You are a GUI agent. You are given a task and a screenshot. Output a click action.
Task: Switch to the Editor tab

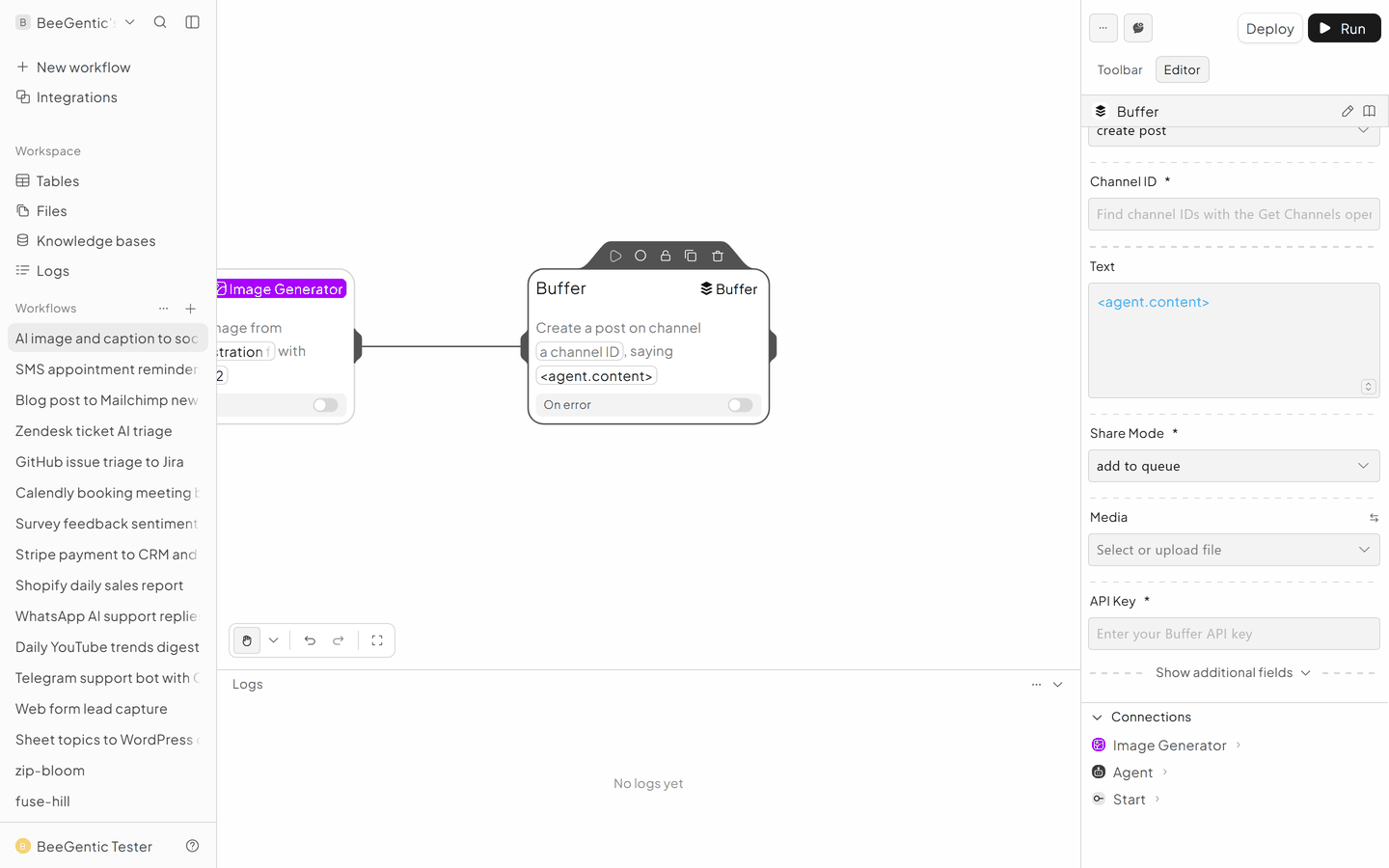click(1182, 69)
